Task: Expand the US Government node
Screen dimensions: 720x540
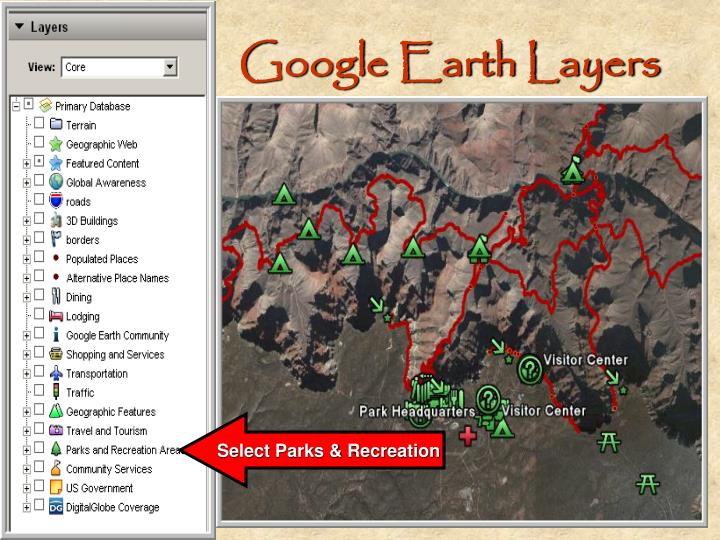Action: point(27,489)
